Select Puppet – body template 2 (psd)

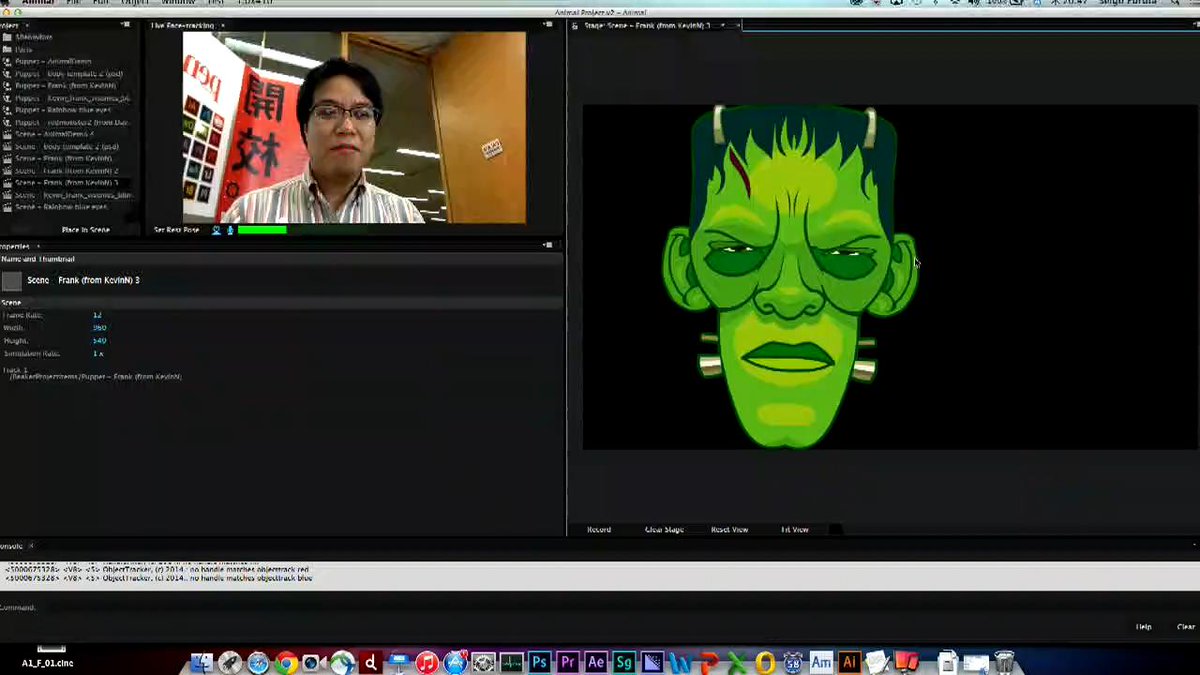(x=67, y=73)
